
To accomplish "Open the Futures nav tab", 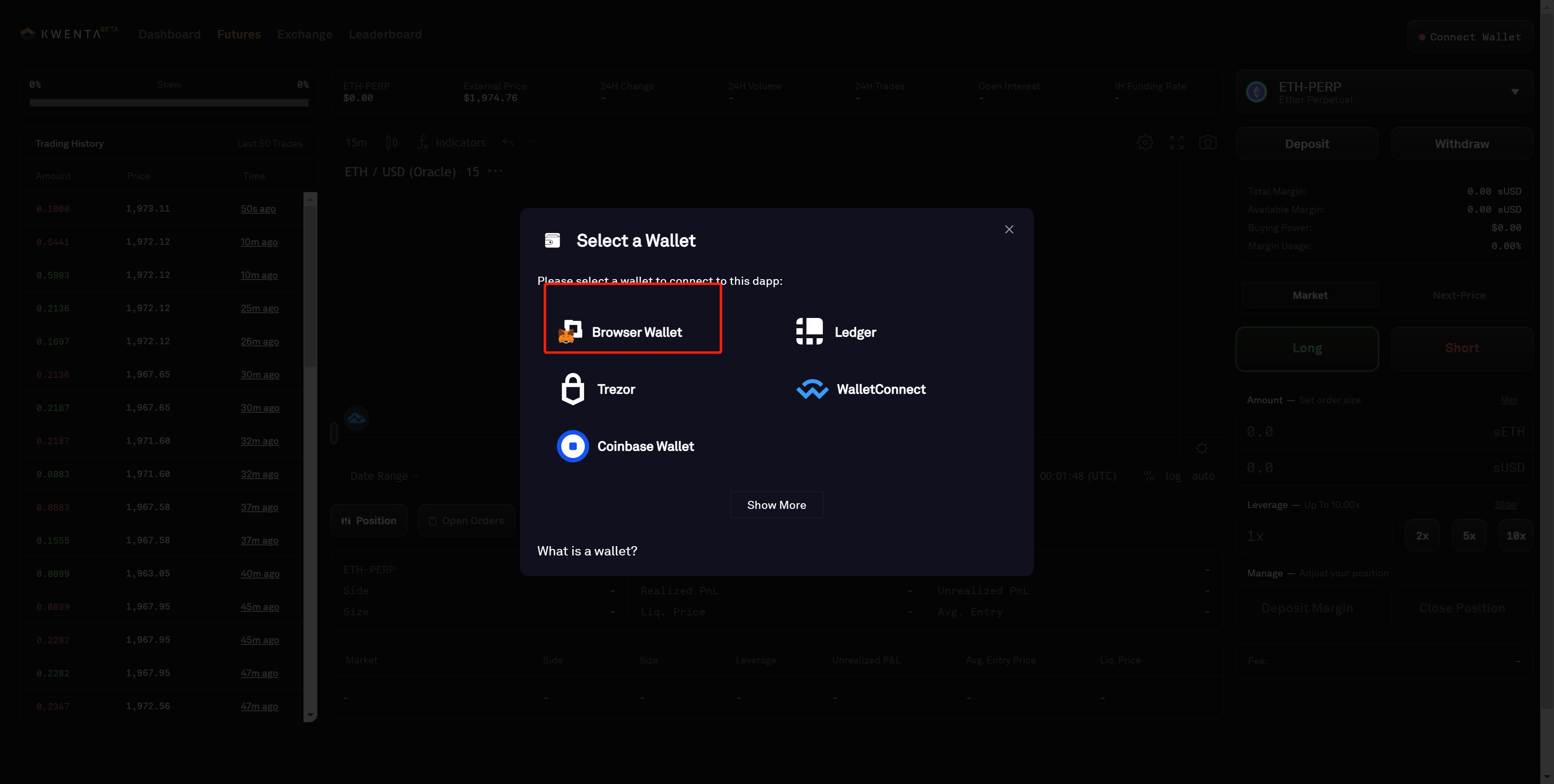I will 239,34.
